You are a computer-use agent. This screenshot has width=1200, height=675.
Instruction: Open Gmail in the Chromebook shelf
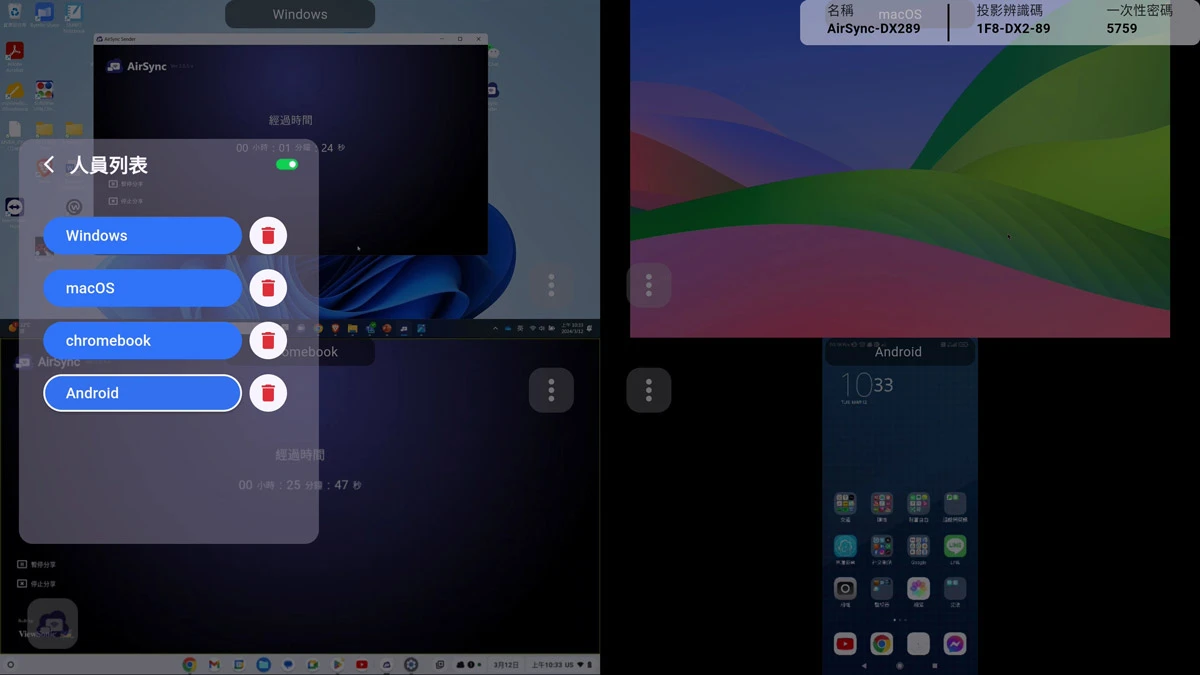point(214,665)
